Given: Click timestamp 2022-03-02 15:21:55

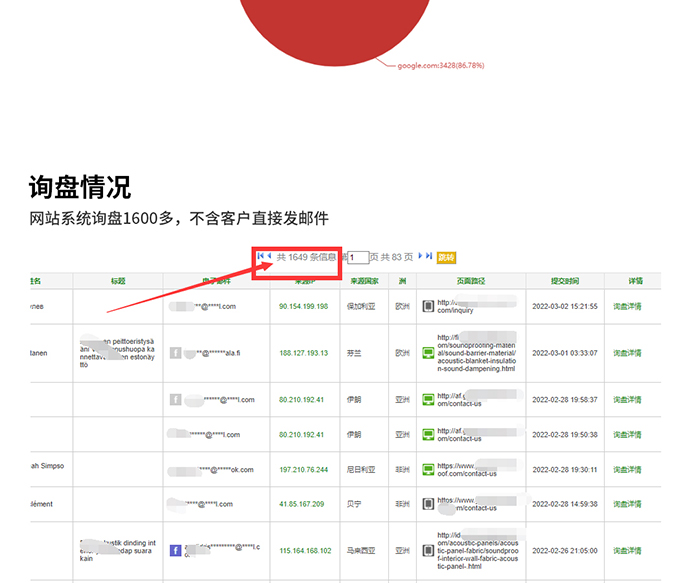Looking at the screenshot, I should (565, 306).
